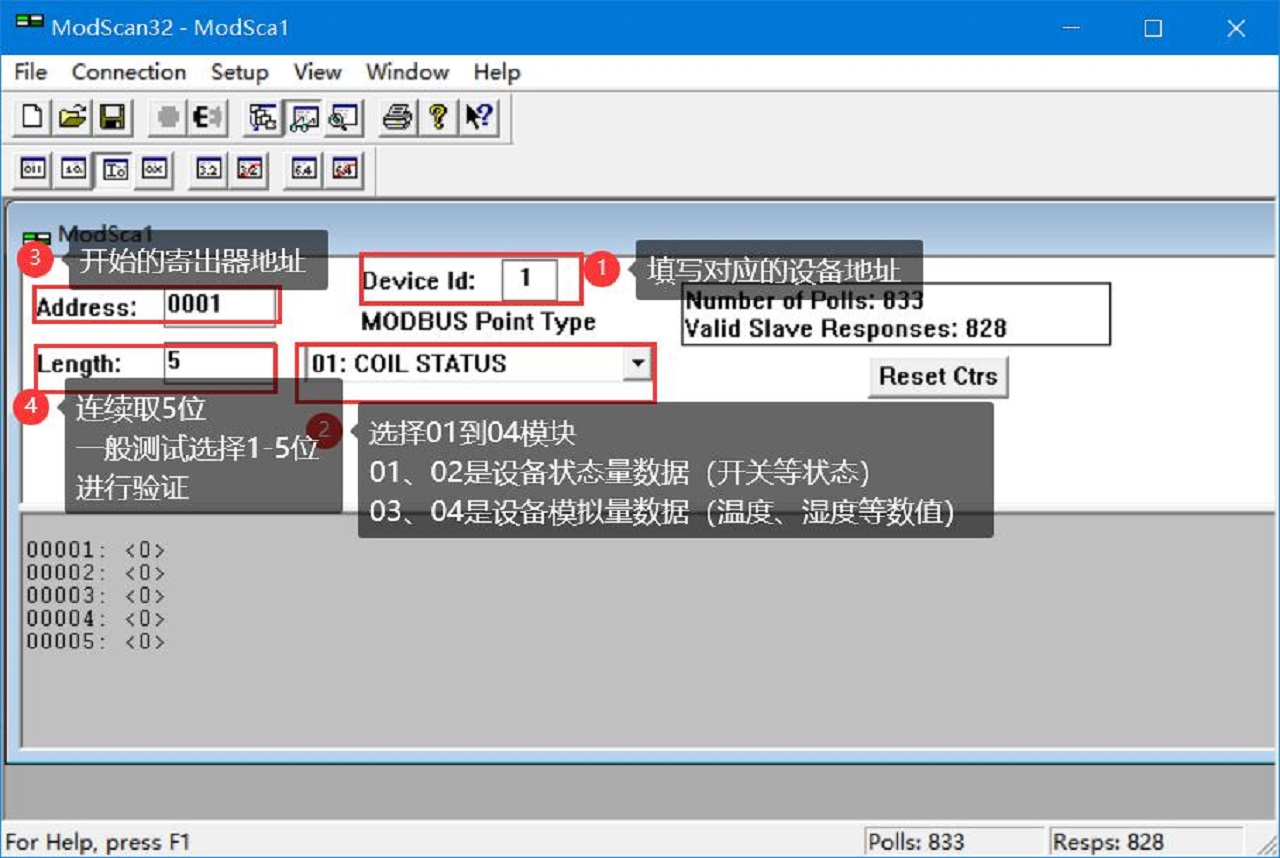Open the Help menu

pyautogui.click(x=497, y=72)
